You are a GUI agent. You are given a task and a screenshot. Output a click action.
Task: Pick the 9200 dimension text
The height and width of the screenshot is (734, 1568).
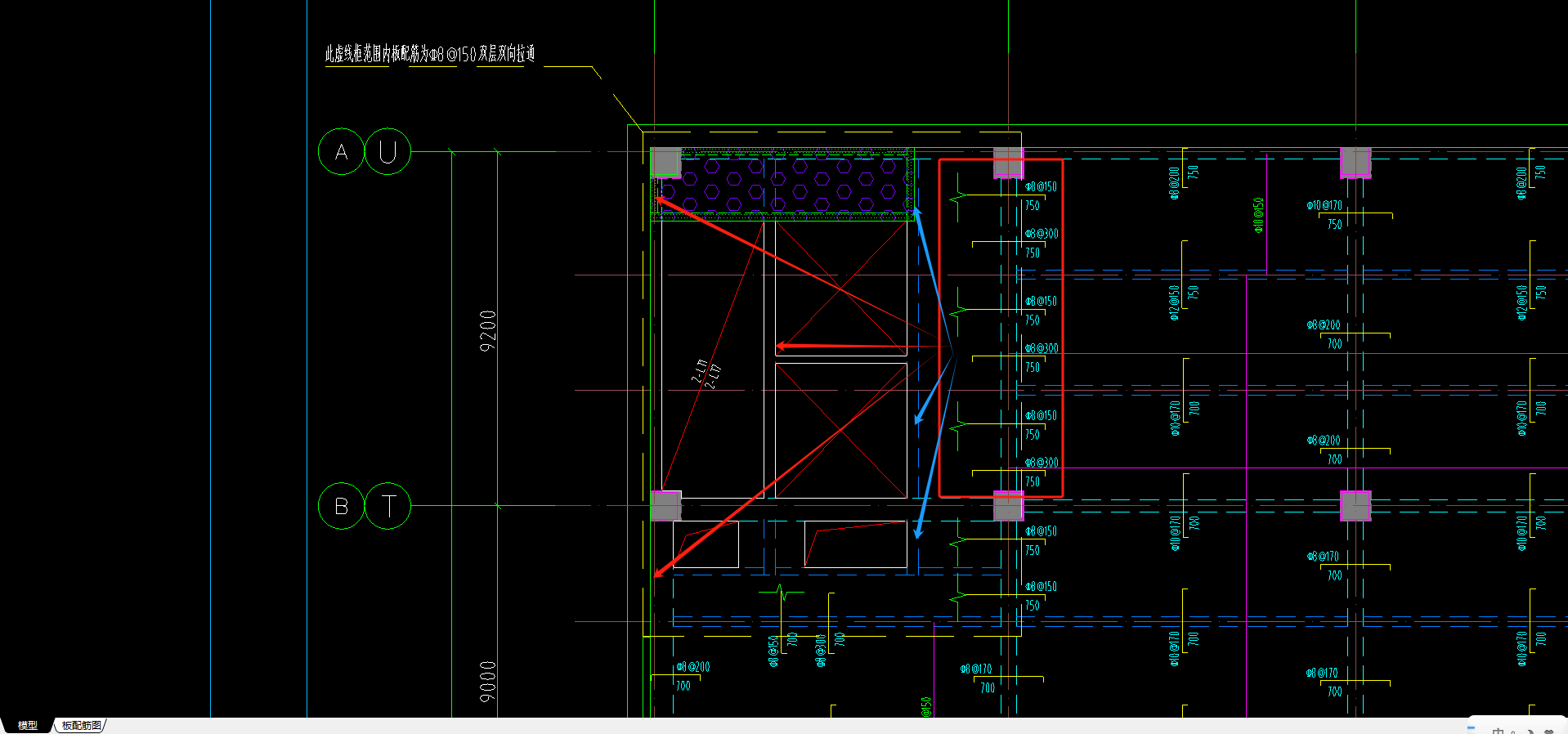click(487, 331)
